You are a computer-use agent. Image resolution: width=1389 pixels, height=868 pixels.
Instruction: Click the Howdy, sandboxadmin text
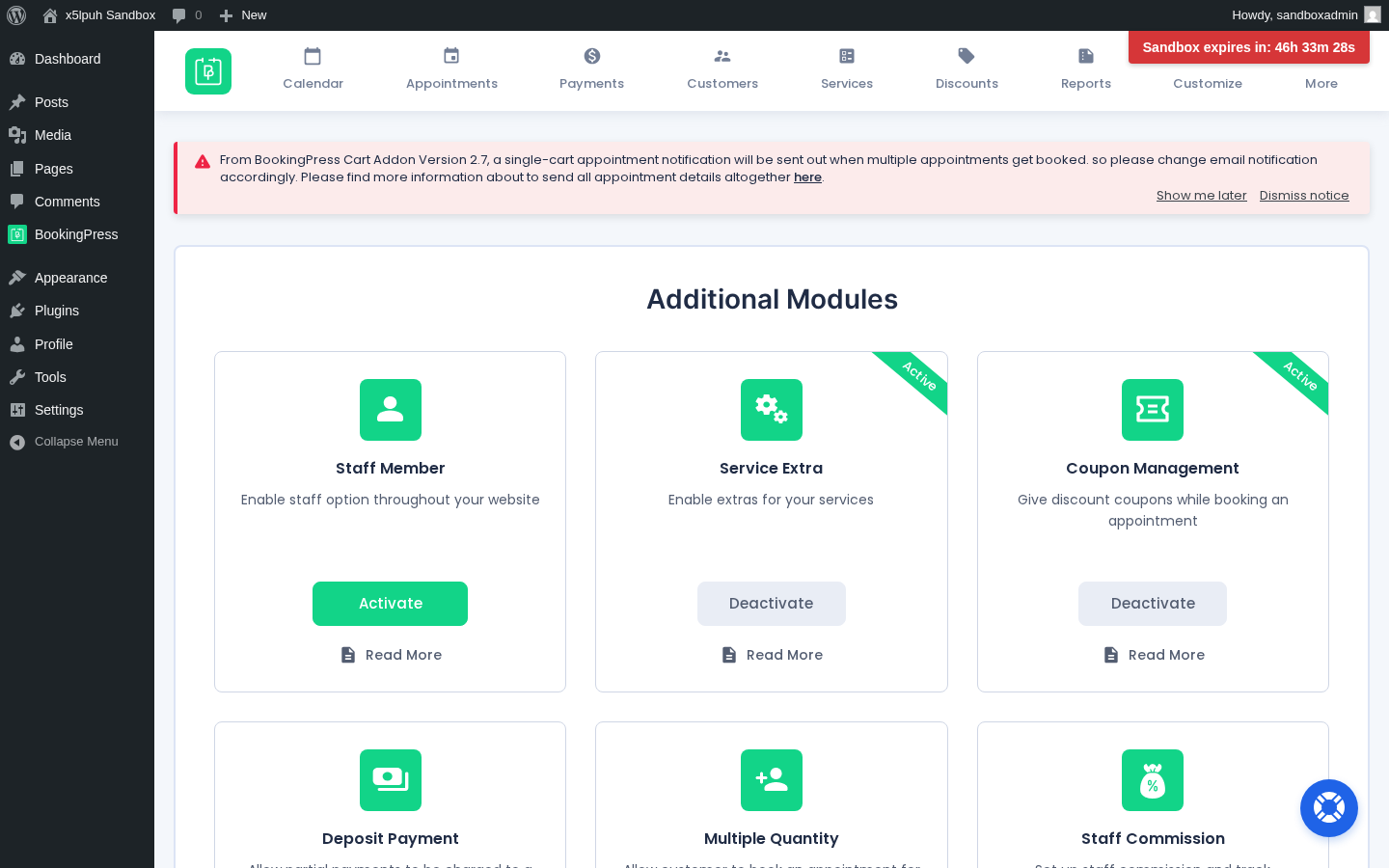1294,15
